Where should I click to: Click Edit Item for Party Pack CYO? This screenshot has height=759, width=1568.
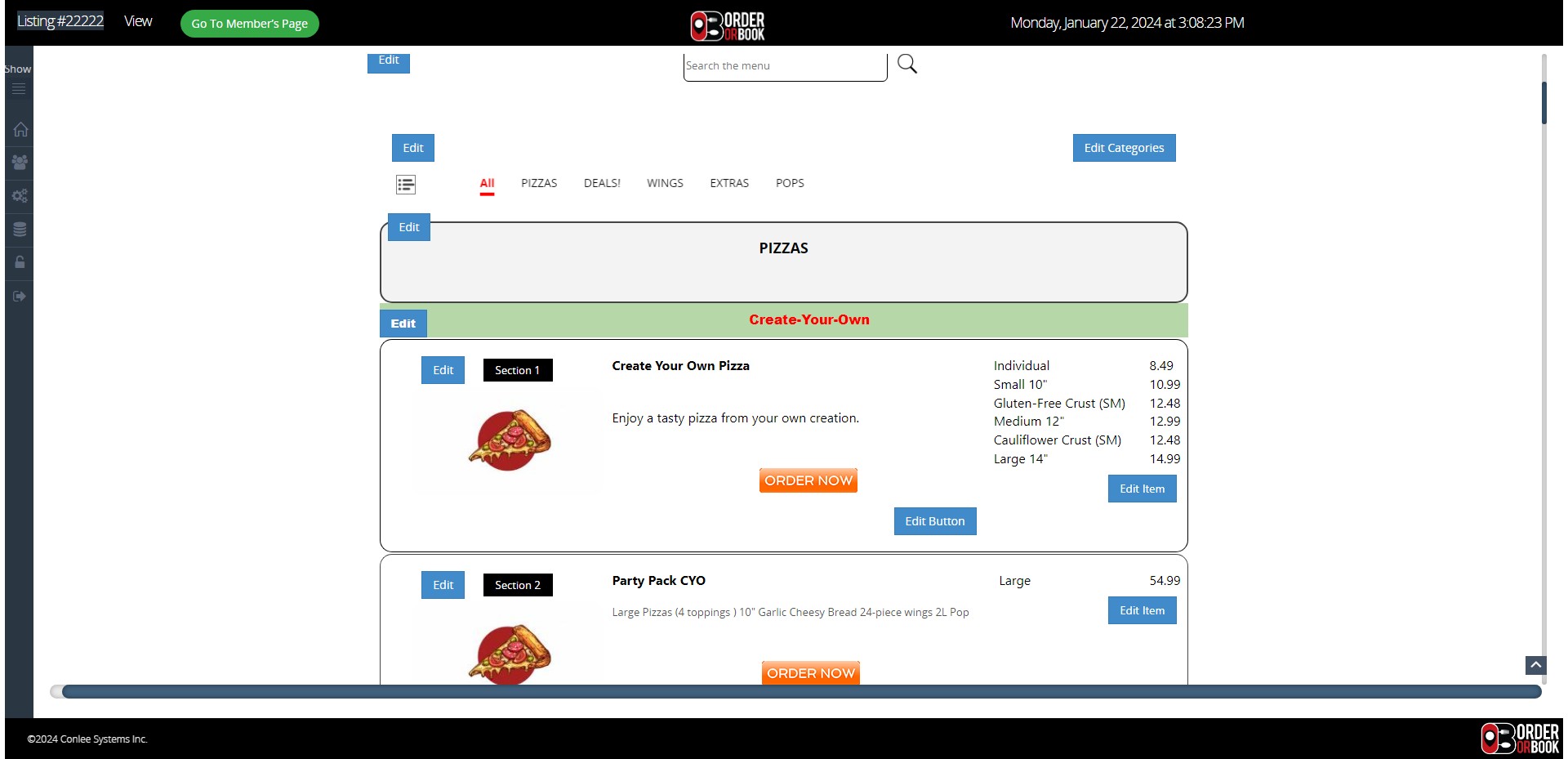pos(1142,610)
